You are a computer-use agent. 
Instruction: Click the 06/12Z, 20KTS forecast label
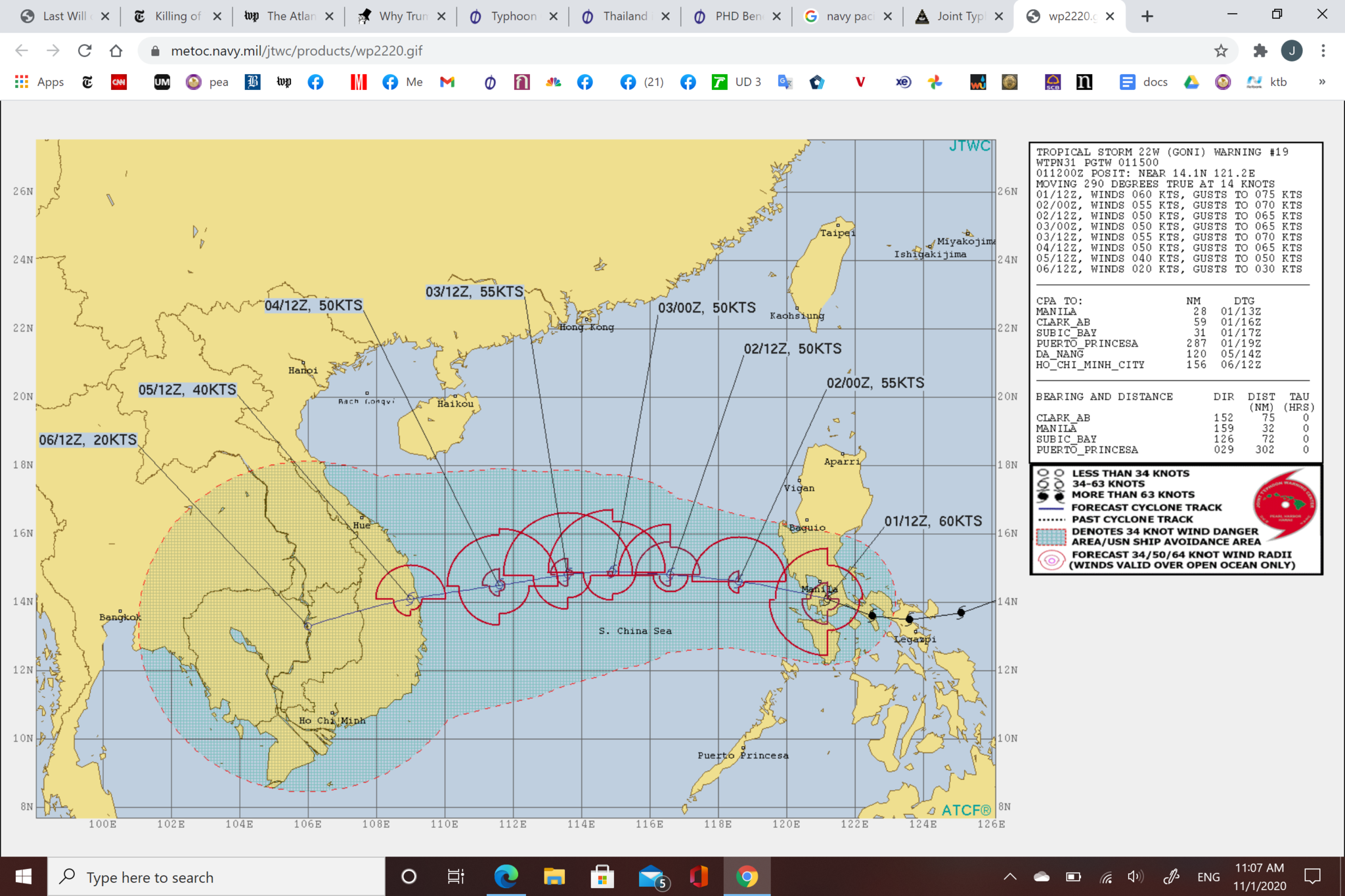tap(88, 440)
